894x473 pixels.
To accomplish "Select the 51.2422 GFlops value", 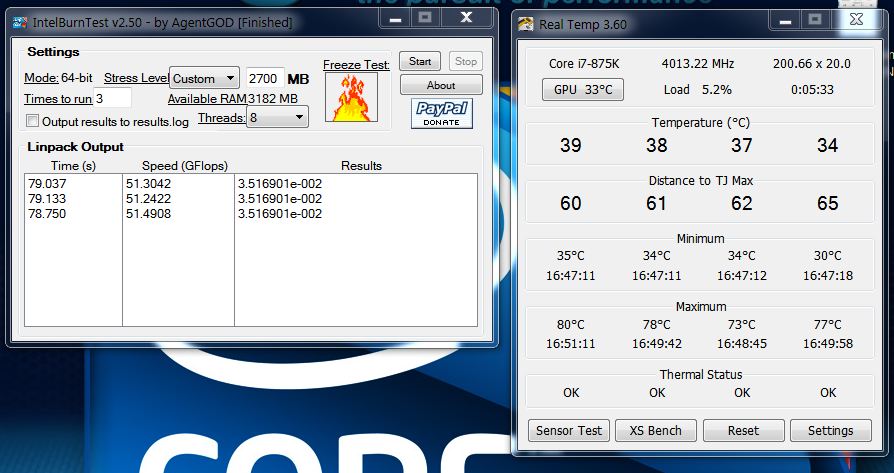I will coord(148,198).
